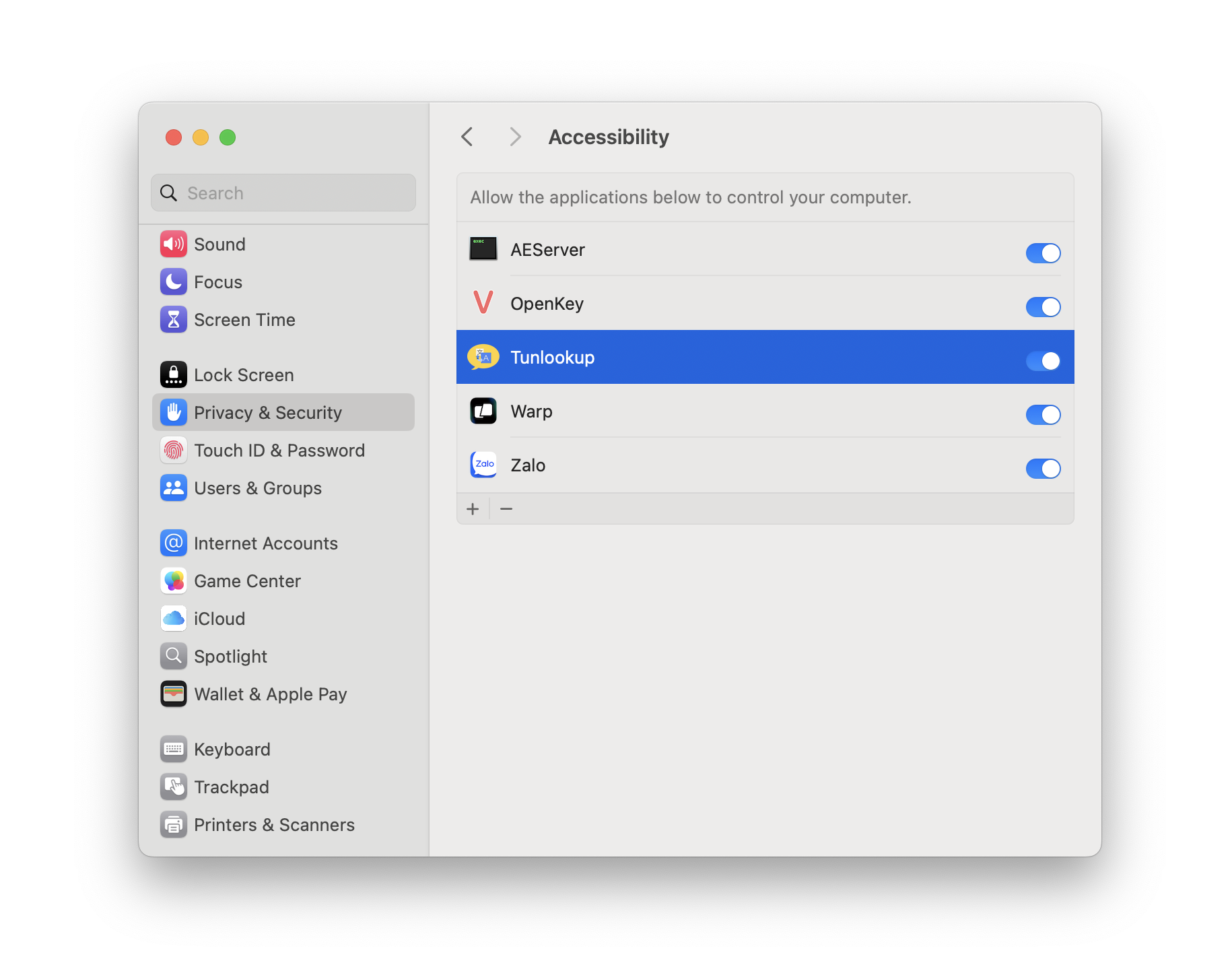Minimize window with the yellow button
The height and width of the screenshot is (967, 1232).
point(201,137)
